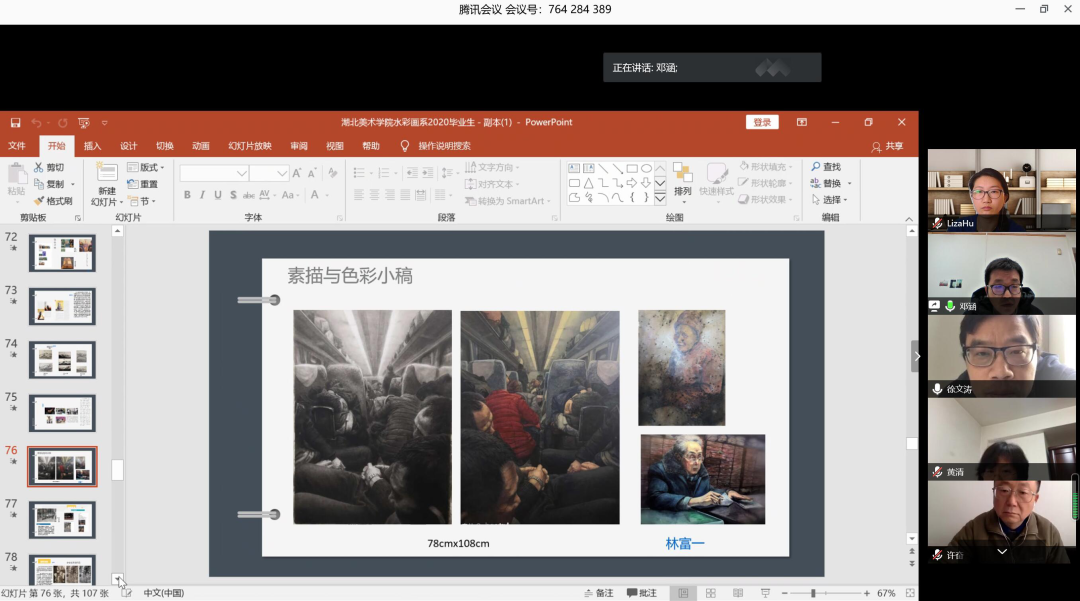Align text left in paragraph group
The height and width of the screenshot is (601, 1080).
359,196
